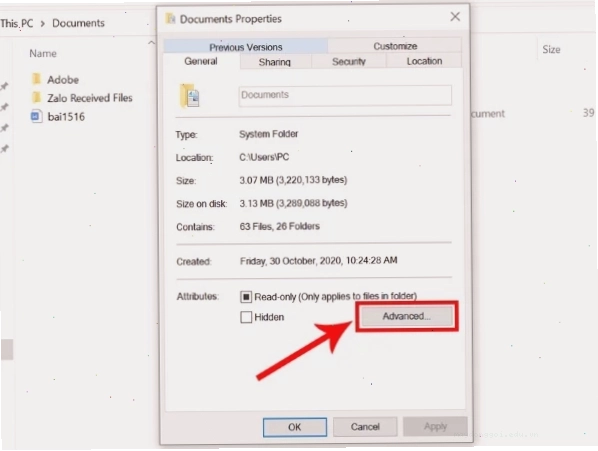This screenshot has width=598, height=451.
Task: Click the 3.07 MB size value
Action: (x=293, y=180)
